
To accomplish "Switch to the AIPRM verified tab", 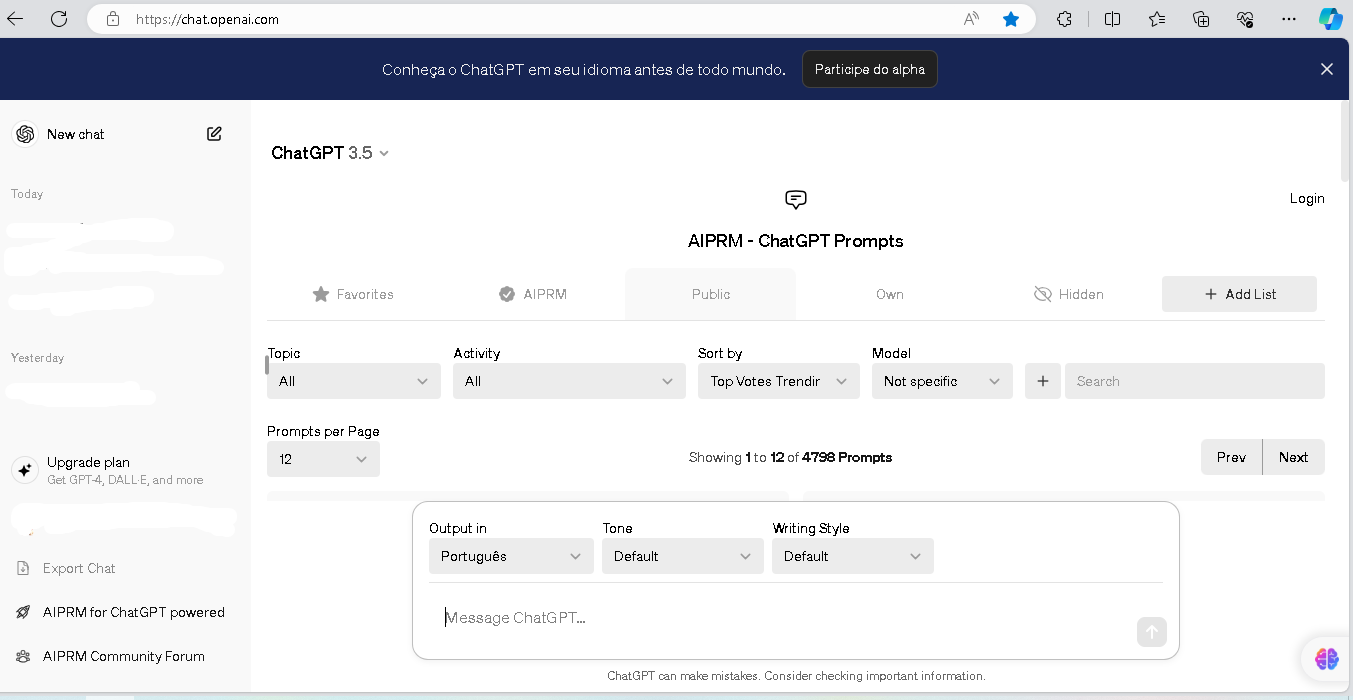I will (x=533, y=294).
